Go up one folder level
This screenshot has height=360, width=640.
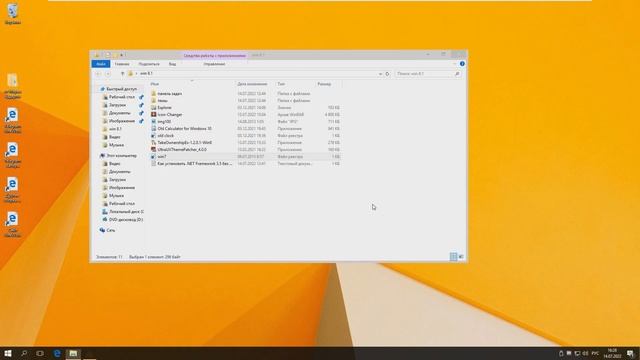point(122,74)
